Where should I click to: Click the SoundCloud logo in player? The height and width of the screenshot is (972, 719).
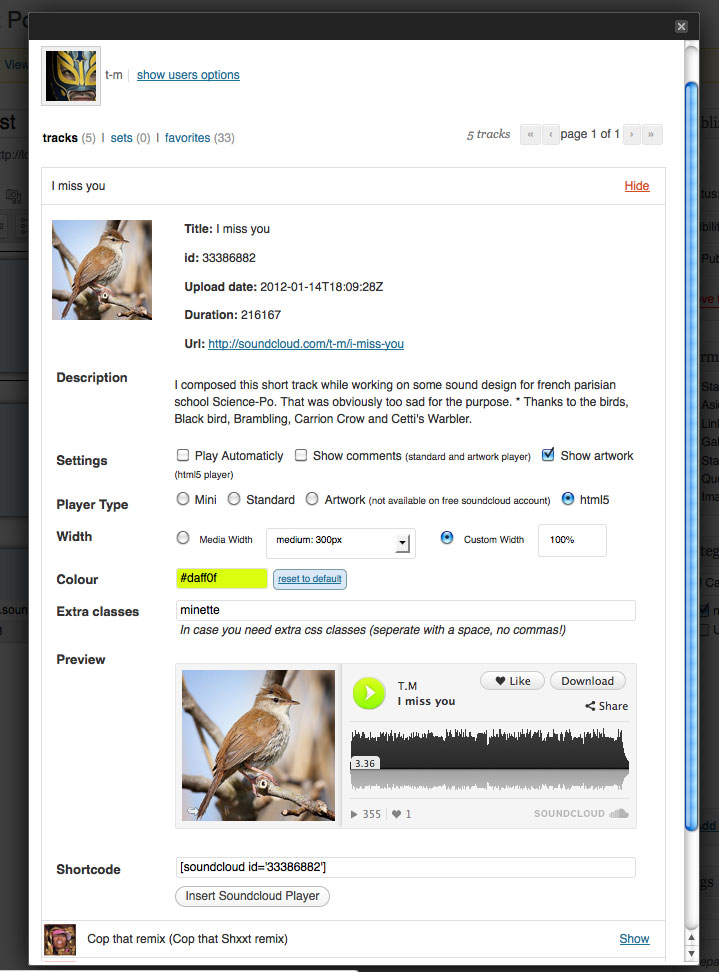tap(581, 813)
